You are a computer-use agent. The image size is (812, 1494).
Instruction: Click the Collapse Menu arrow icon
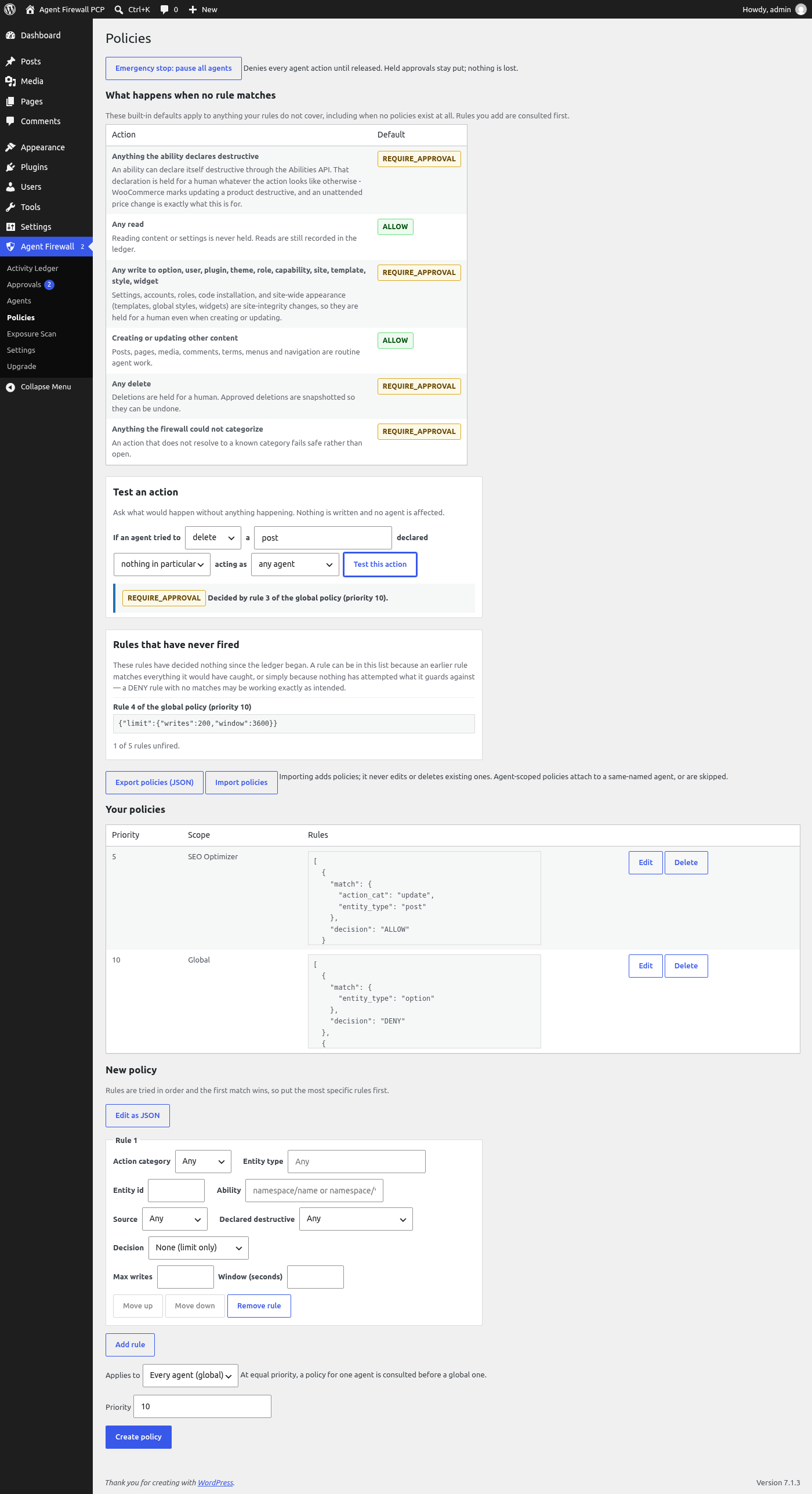[10, 387]
